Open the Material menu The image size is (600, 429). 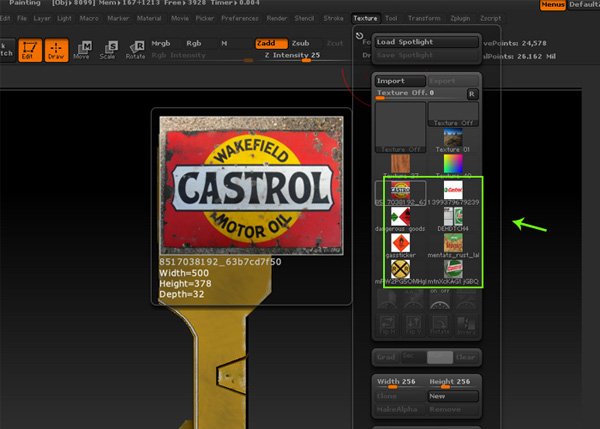[149, 18]
